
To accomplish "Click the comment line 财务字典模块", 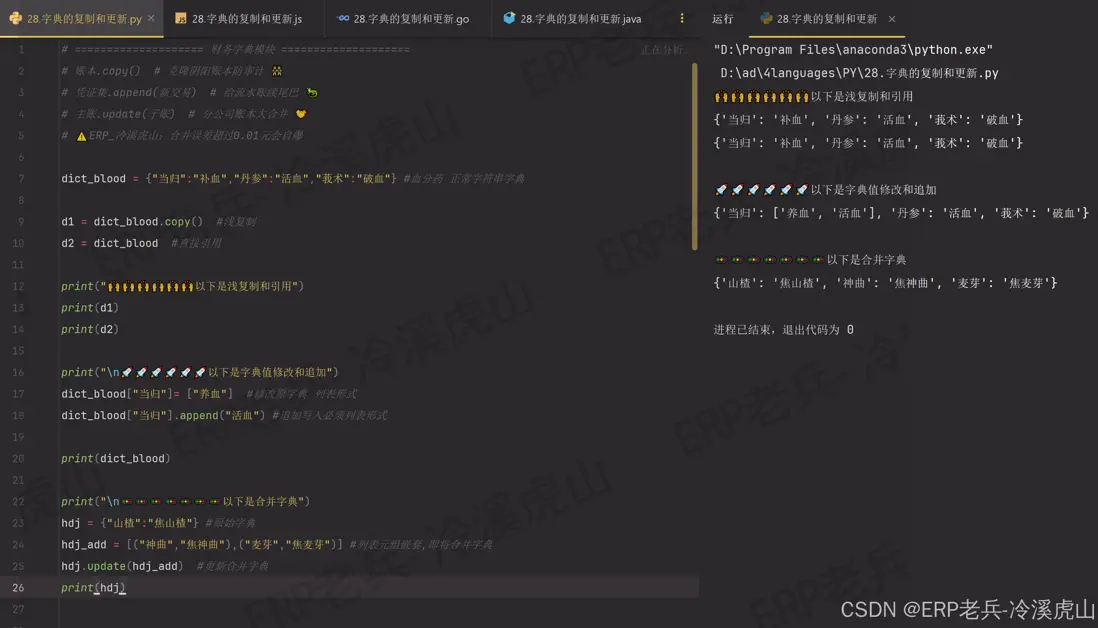I will coord(235,50).
